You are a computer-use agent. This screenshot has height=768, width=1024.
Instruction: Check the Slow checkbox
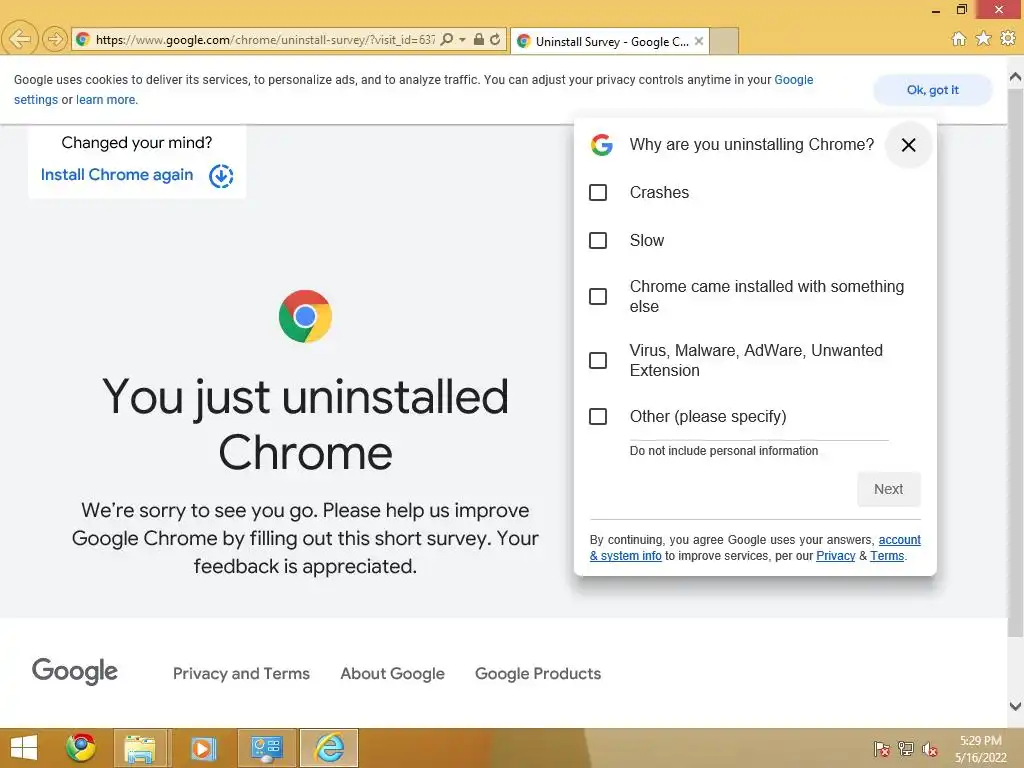click(598, 240)
